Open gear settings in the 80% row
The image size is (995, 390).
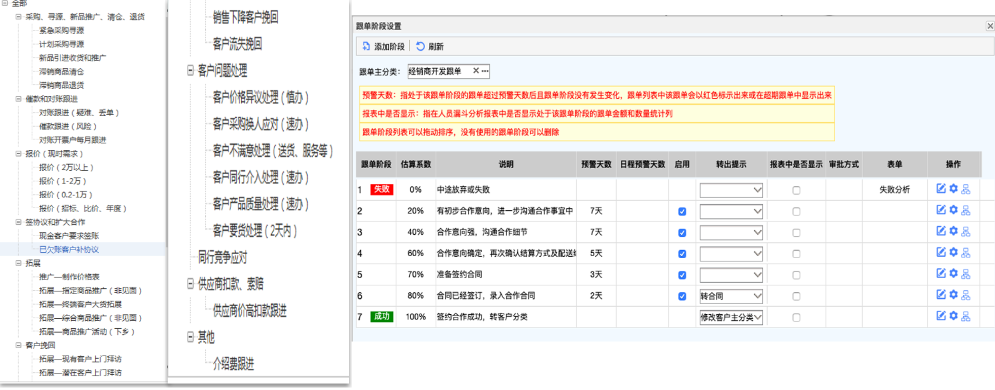(953, 295)
